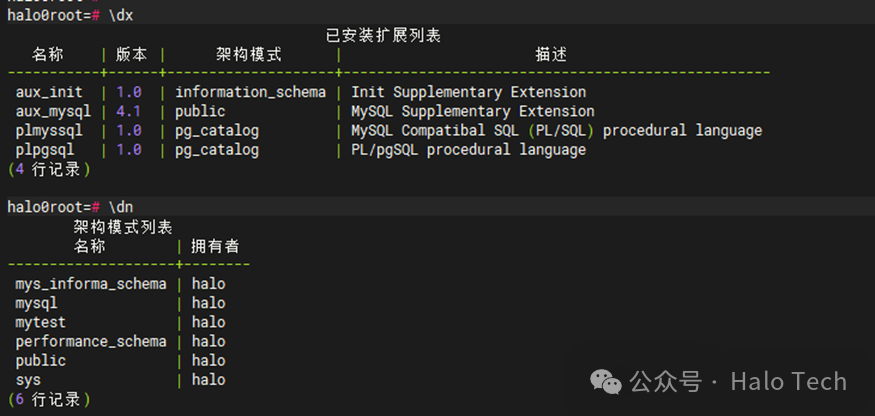Click the 已安装扩展列表 table title
The image size is (875, 416).
pos(383,35)
